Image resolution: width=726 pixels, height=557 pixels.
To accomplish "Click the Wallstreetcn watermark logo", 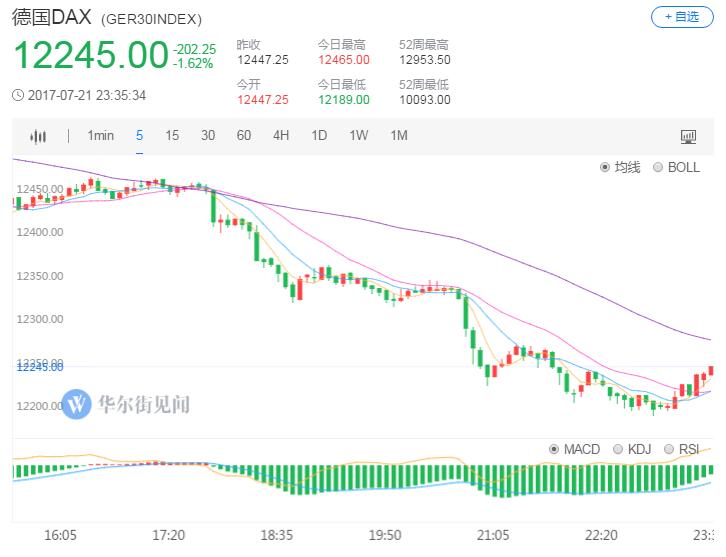I will tap(76, 404).
